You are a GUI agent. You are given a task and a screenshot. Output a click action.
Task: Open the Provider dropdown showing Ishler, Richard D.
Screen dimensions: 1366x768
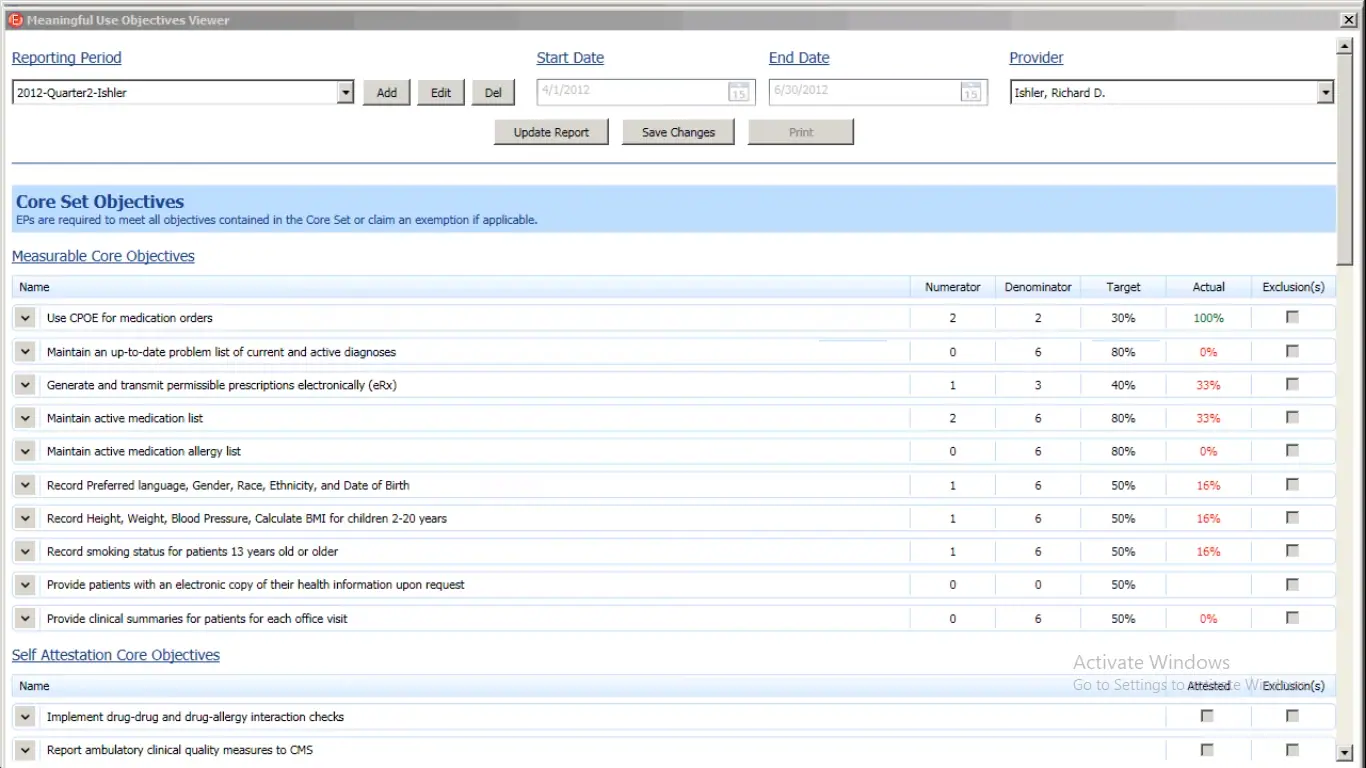click(1325, 91)
